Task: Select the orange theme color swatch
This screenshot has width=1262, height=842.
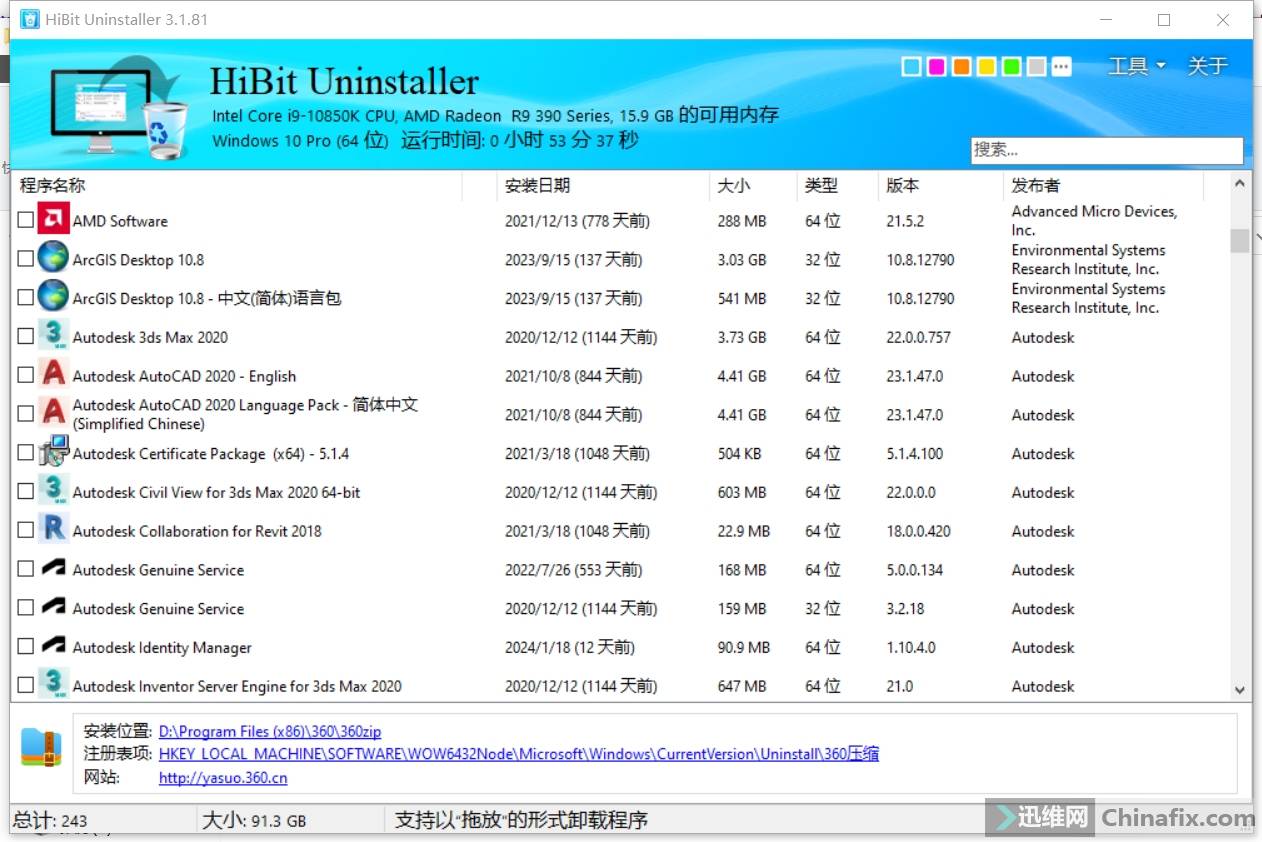Action: coord(961,67)
